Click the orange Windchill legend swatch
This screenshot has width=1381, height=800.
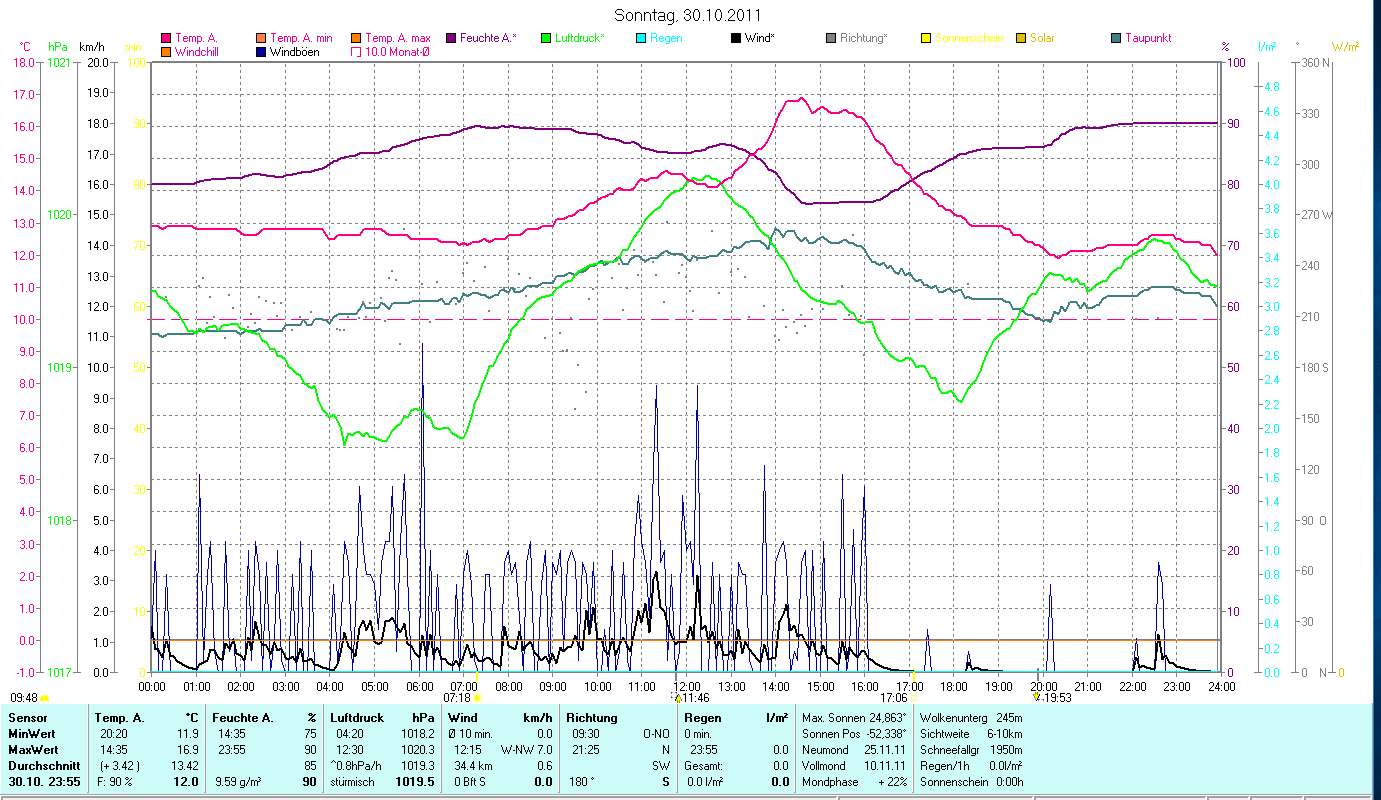(165, 51)
